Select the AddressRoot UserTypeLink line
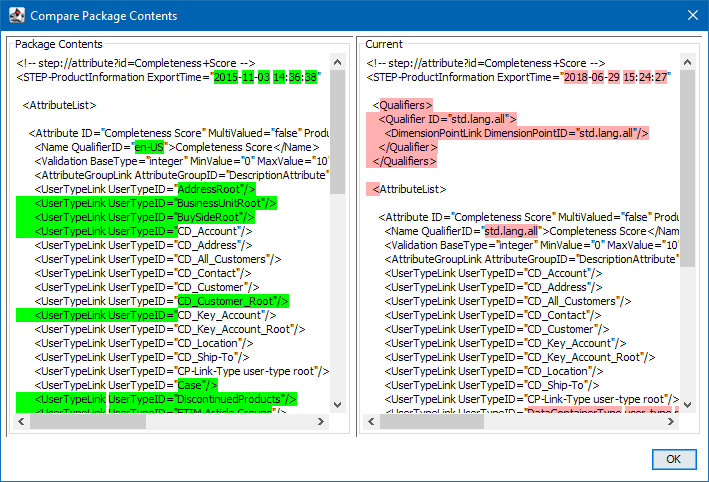Screen dimensions: 709x482 [x=145, y=189]
